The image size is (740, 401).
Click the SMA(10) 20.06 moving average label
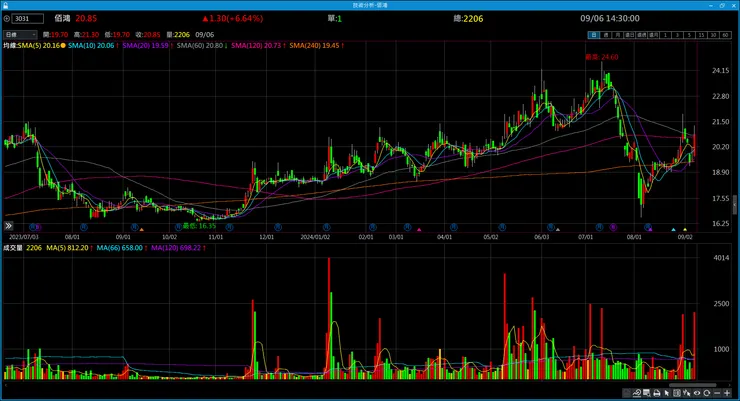93,46
